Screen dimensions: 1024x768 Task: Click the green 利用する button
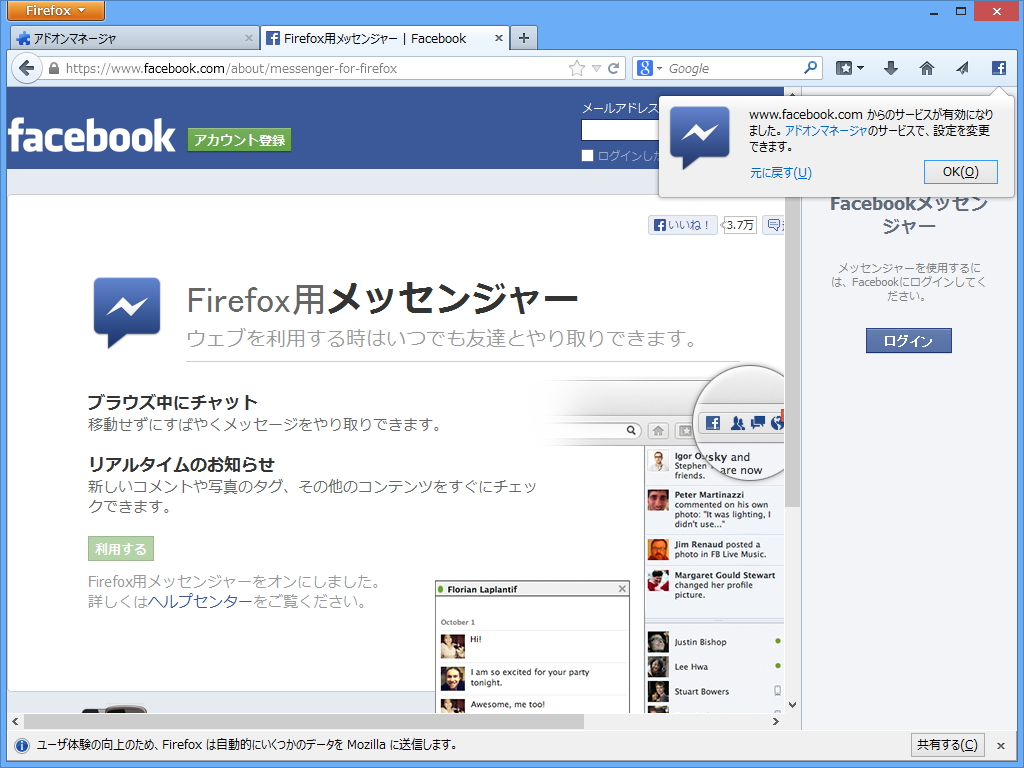tap(121, 549)
